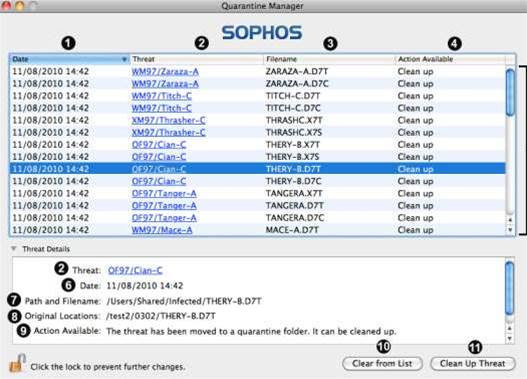Open OF97/Tanger-A link for TANGERA.X7T
This screenshot has width=527, height=379.
tap(164, 194)
